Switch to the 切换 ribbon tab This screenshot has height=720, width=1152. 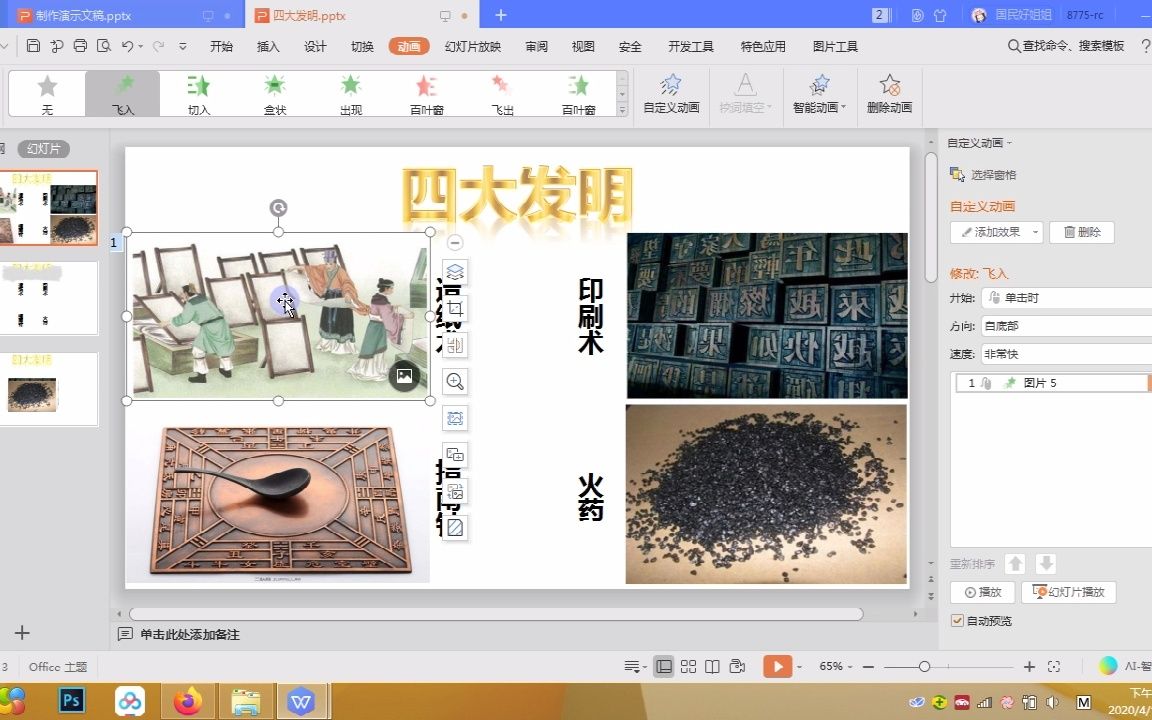(x=361, y=46)
